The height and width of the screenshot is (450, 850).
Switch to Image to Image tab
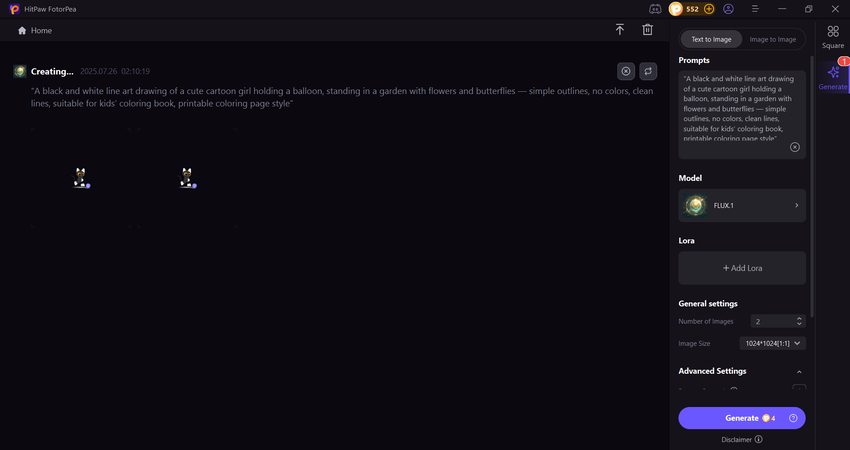(772, 39)
